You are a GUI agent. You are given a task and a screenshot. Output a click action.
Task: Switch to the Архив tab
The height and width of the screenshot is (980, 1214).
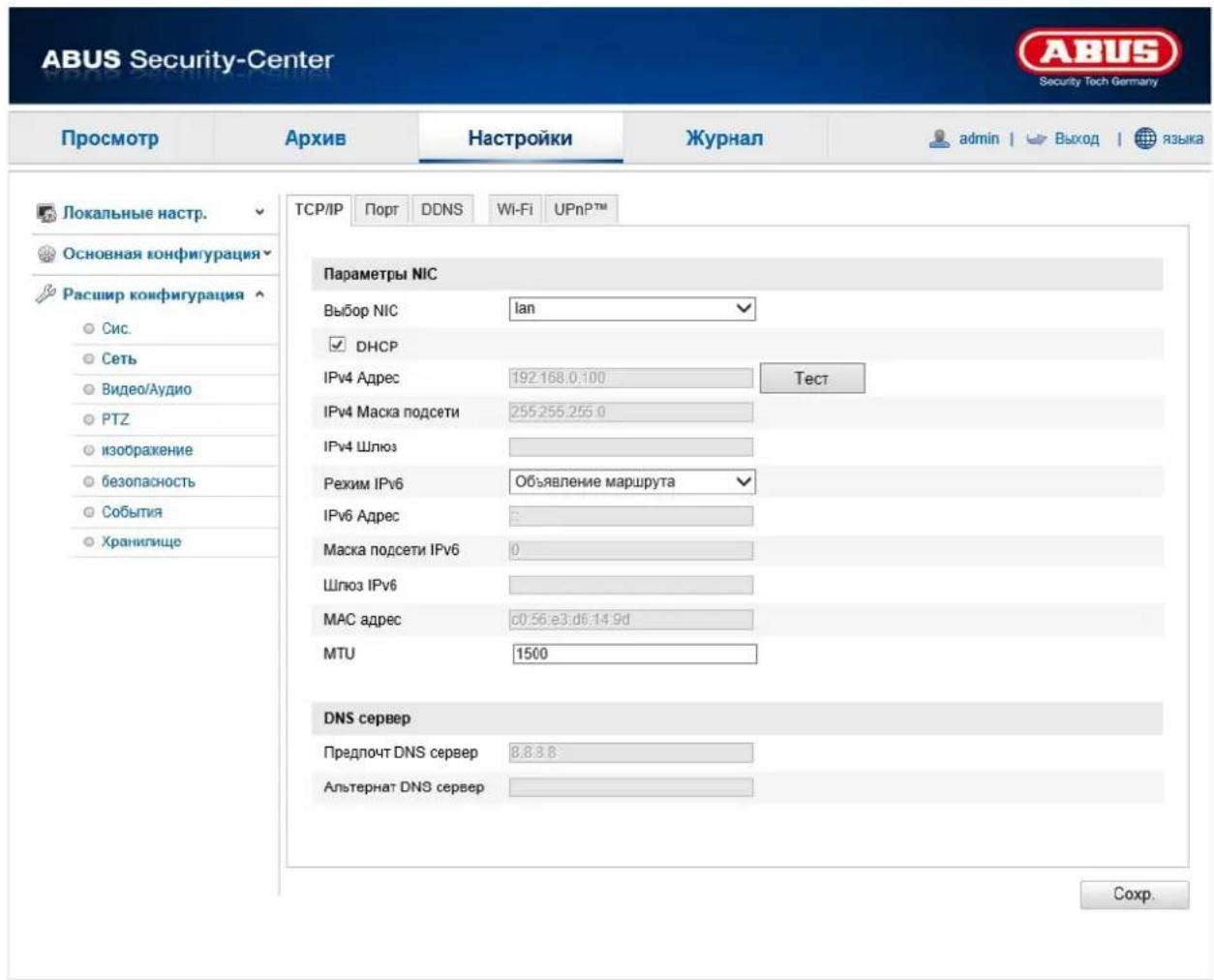coord(316,138)
